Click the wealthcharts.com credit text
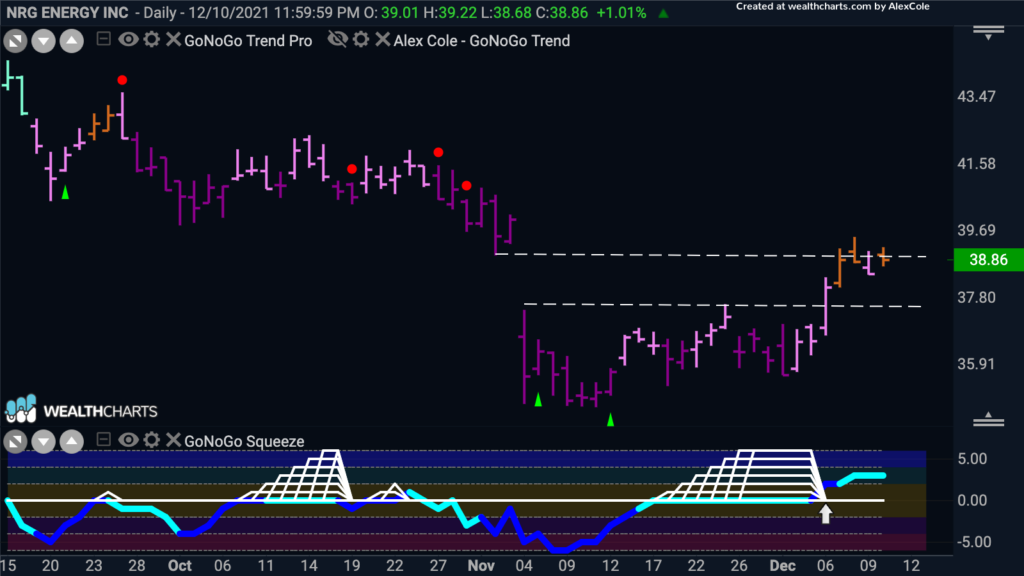1024x576 pixels. pos(833,7)
